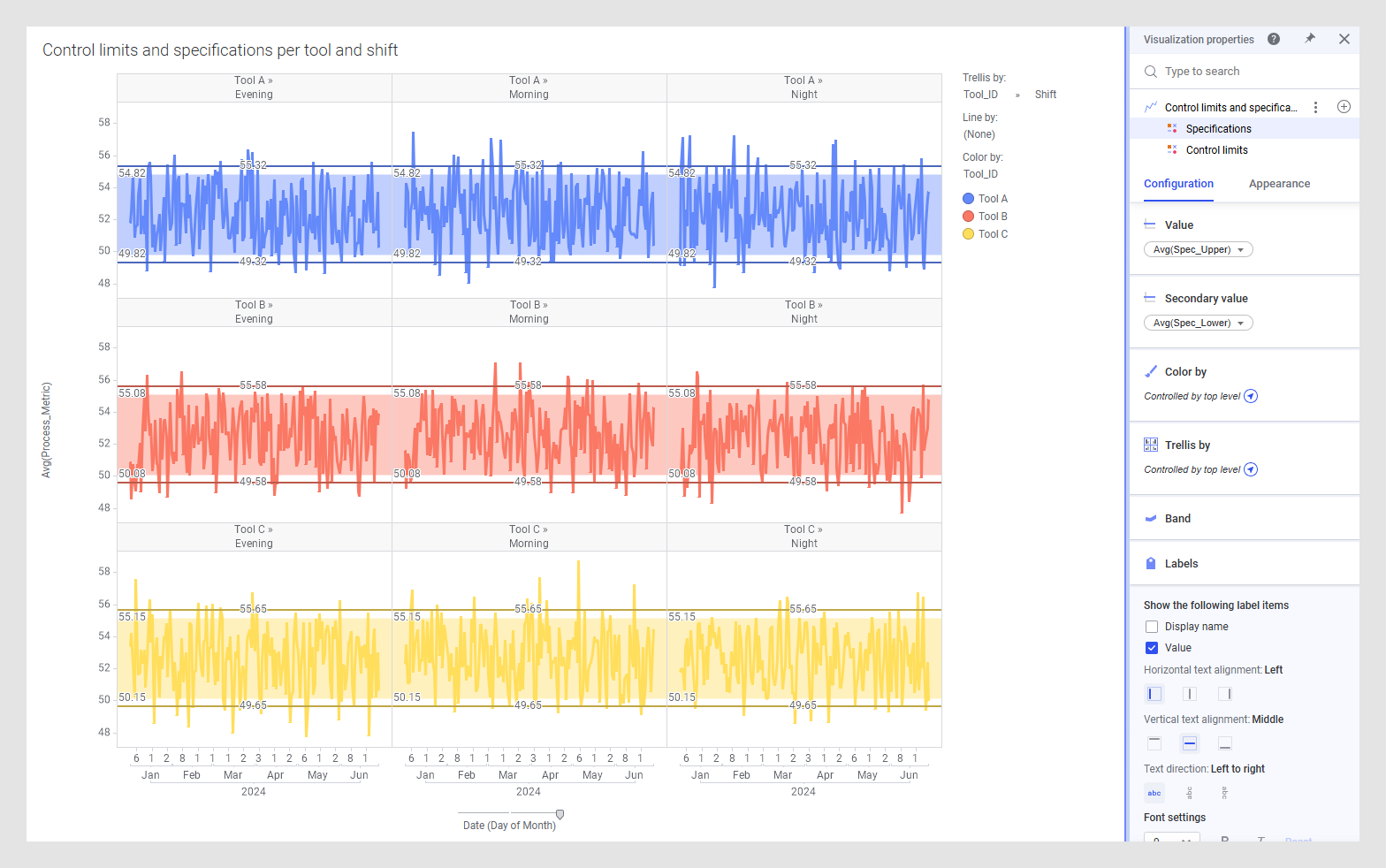Screen dimensions: 1386x868
Task: Open the more options menu for the visualization layer
Action: [x=1316, y=107]
